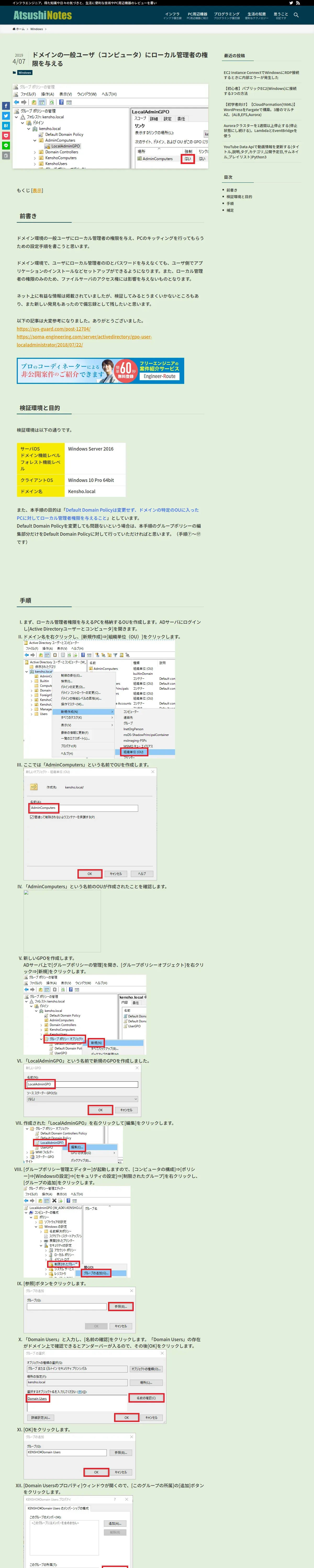Open the RSS feed icon in top bar
Viewport: 314px width, 1568px height.
(298, 3)
